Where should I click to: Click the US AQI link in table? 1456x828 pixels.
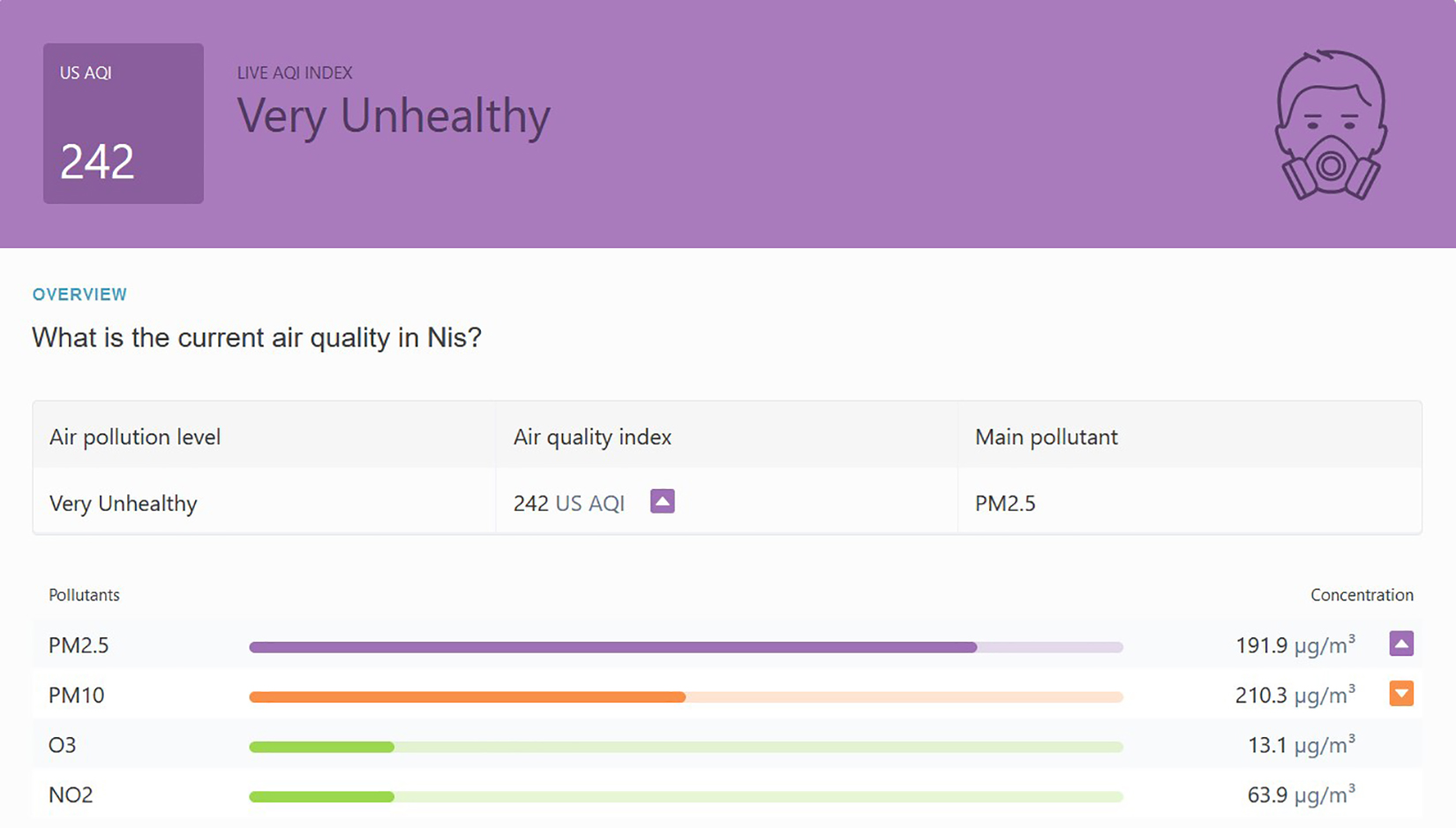(x=589, y=503)
